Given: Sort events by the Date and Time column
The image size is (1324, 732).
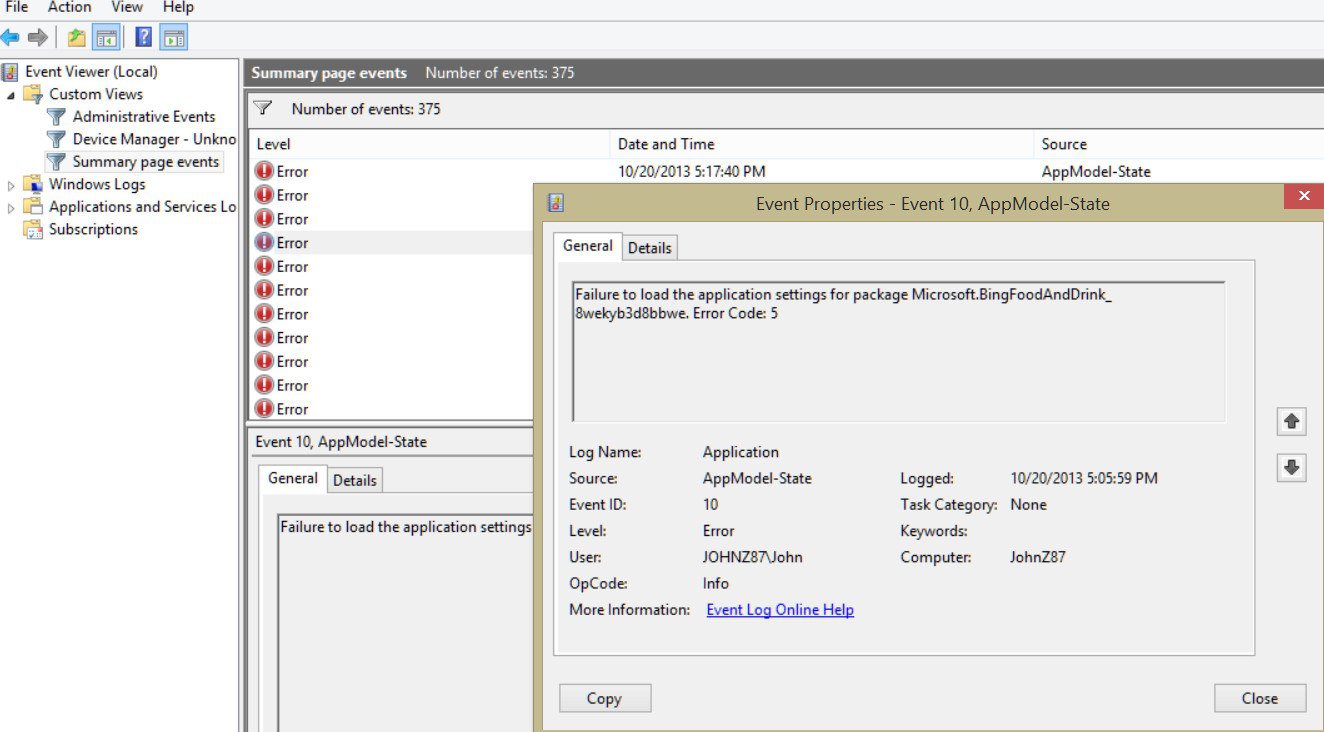Looking at the screenshot, I should click(x=666, y=143).
